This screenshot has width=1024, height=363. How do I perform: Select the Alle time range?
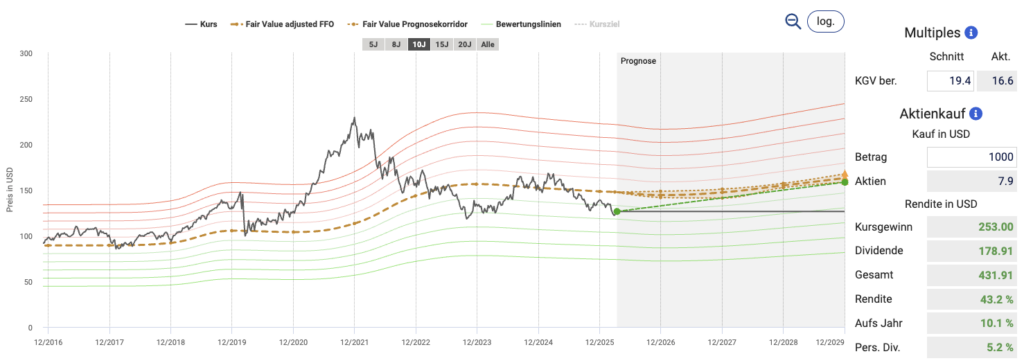[x=488, y=45]
